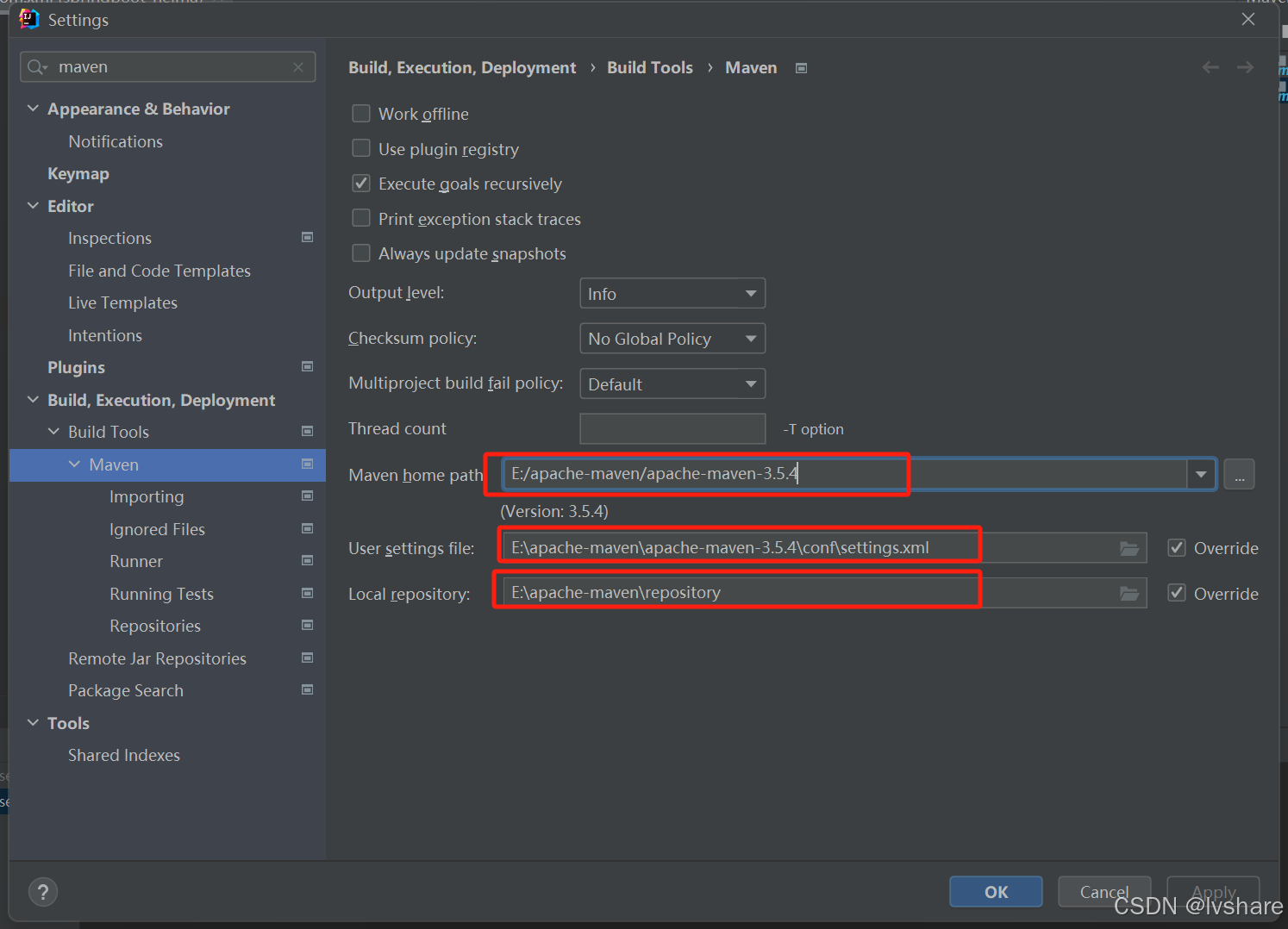Open the Live Templates page
This screenshot has width=1288, height=929.
pyautogui.click(x=122, y=302)
